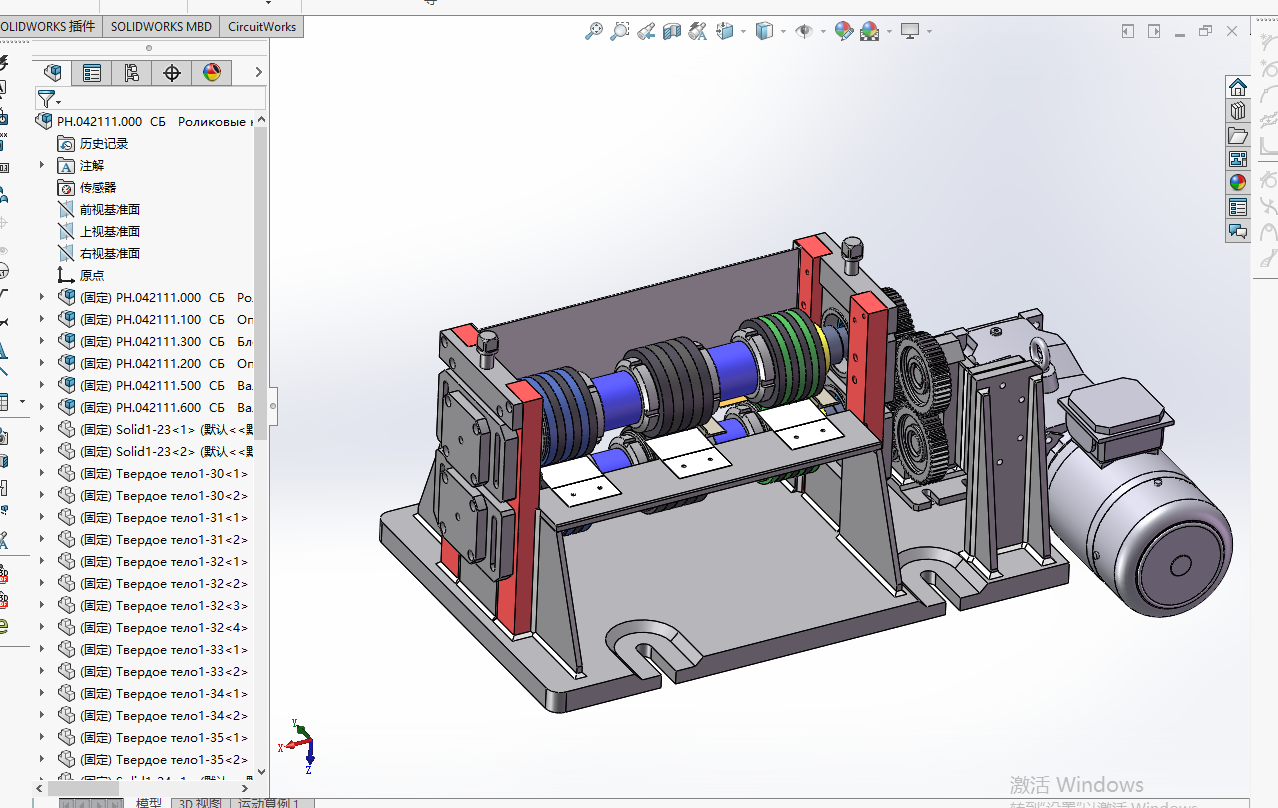
Task: Click the Hide/Show Items eye icon
Action: (804, 31)
